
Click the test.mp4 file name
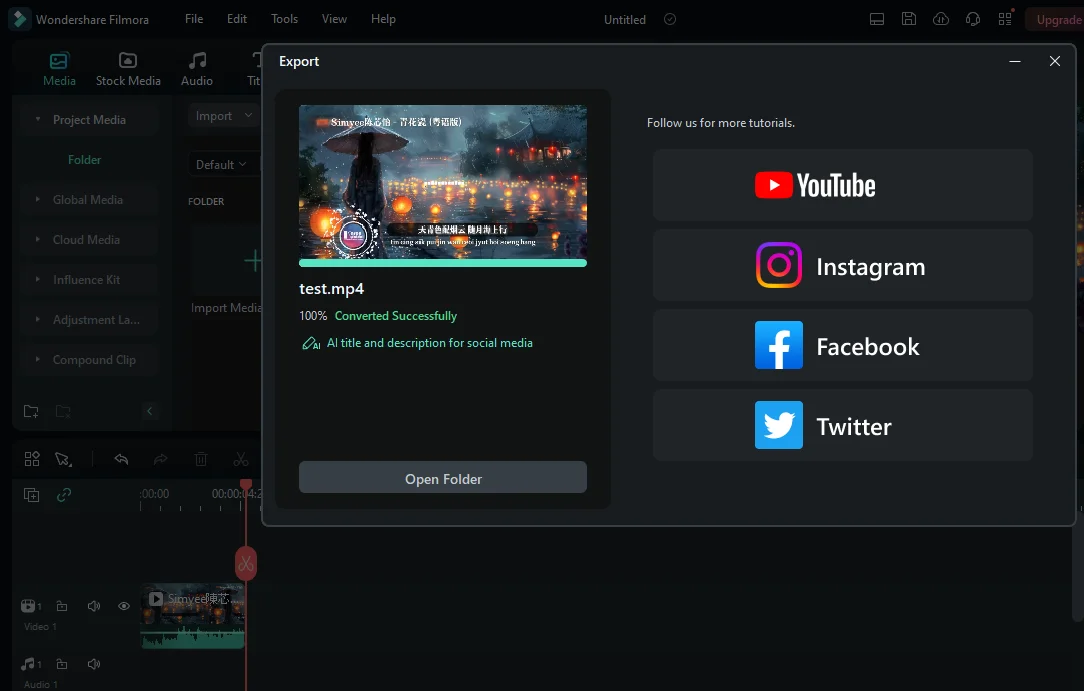pos(332,289)
